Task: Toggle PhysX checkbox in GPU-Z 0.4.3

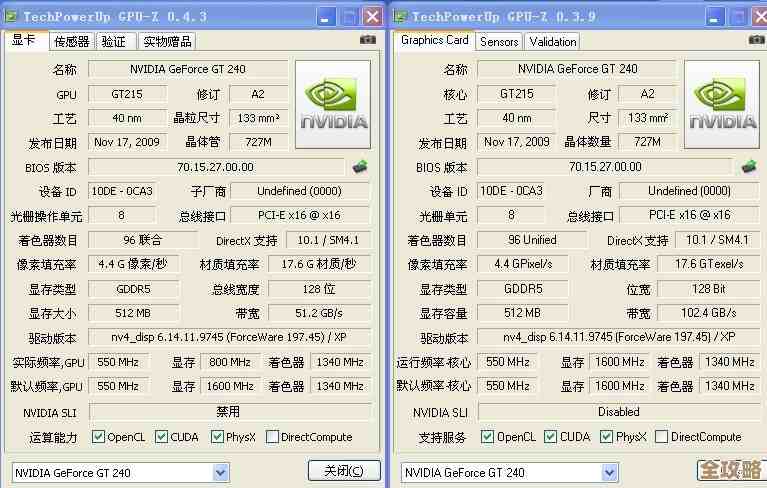Action: point(217,437)
